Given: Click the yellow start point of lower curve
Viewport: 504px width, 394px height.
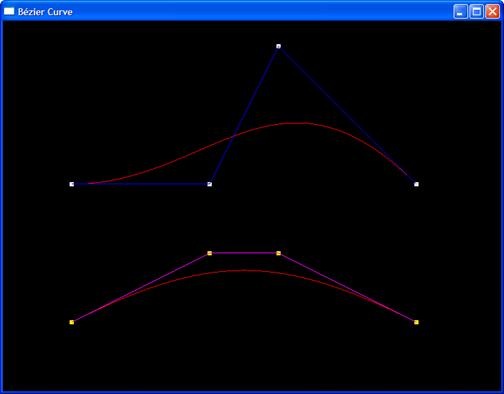Looking at the screenshot, I should pyautogui.click(x=72, y=322).
